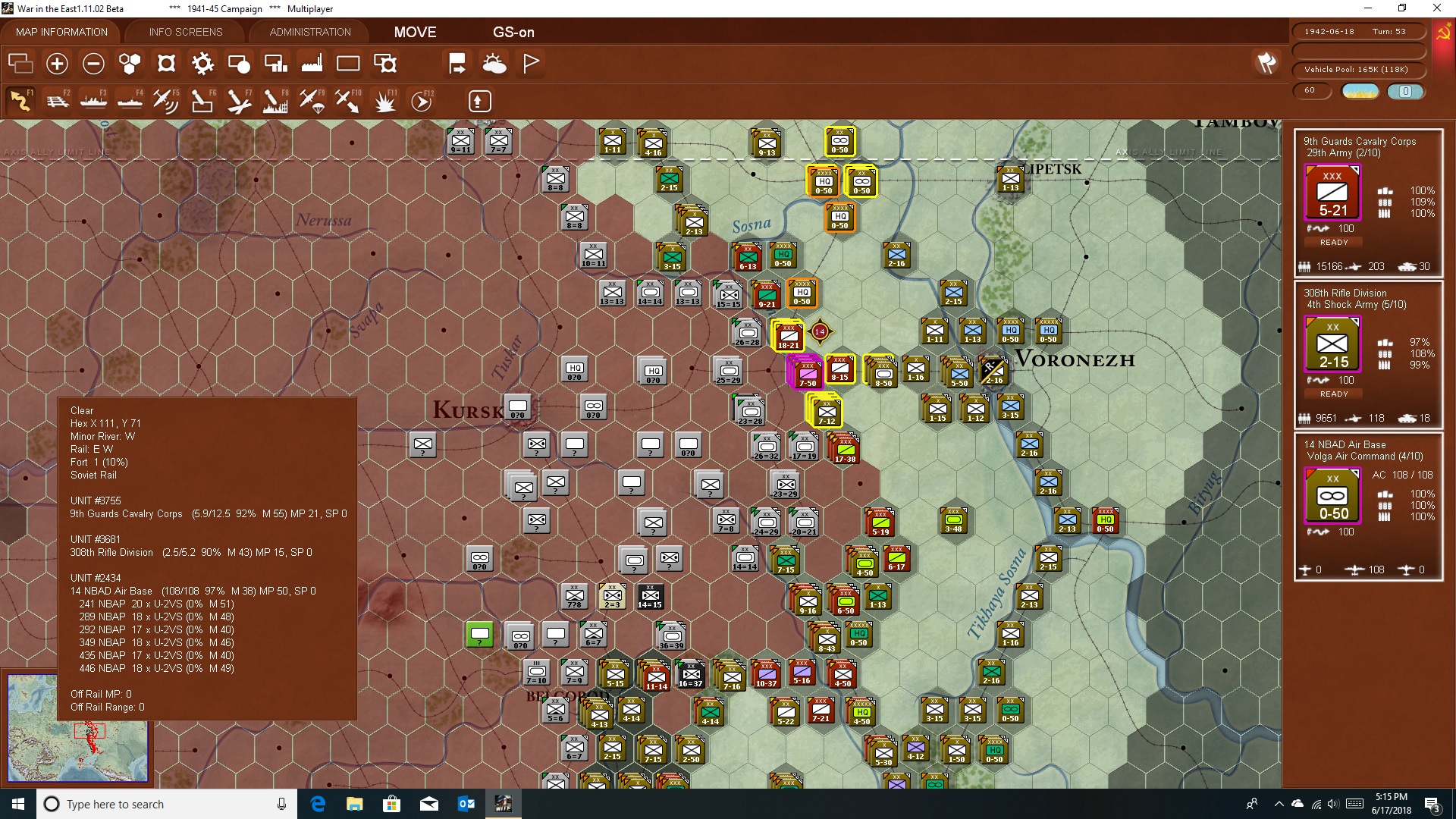Click the boxed up-arrow toolbar button
This screenshot has width=1456, height=819.
tap(479, 101)
